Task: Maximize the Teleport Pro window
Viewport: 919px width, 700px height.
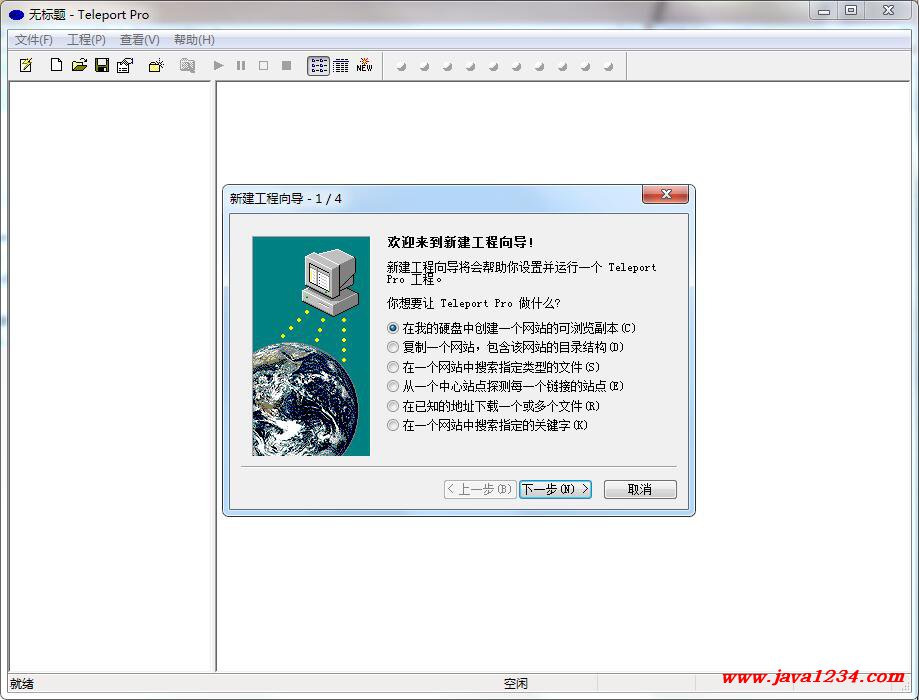Action: [x=851, y=11]
